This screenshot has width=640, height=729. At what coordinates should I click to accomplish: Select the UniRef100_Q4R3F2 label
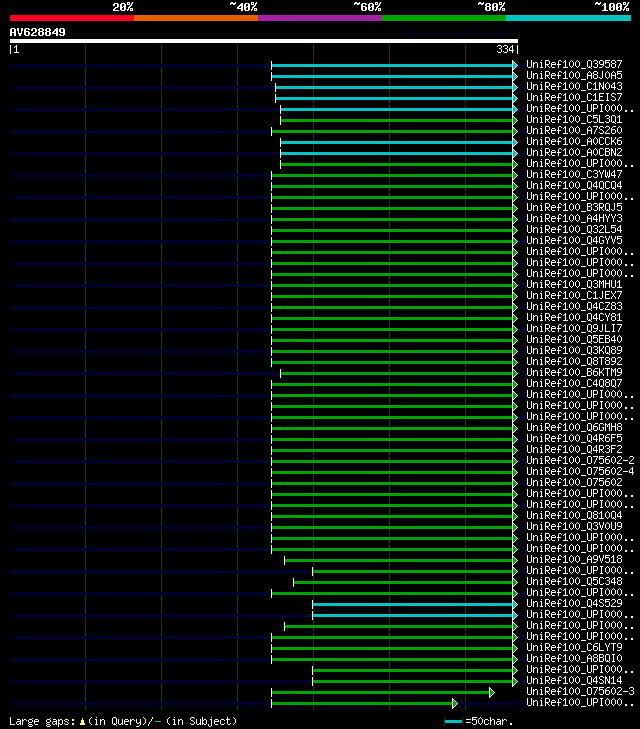pos(574,450)
